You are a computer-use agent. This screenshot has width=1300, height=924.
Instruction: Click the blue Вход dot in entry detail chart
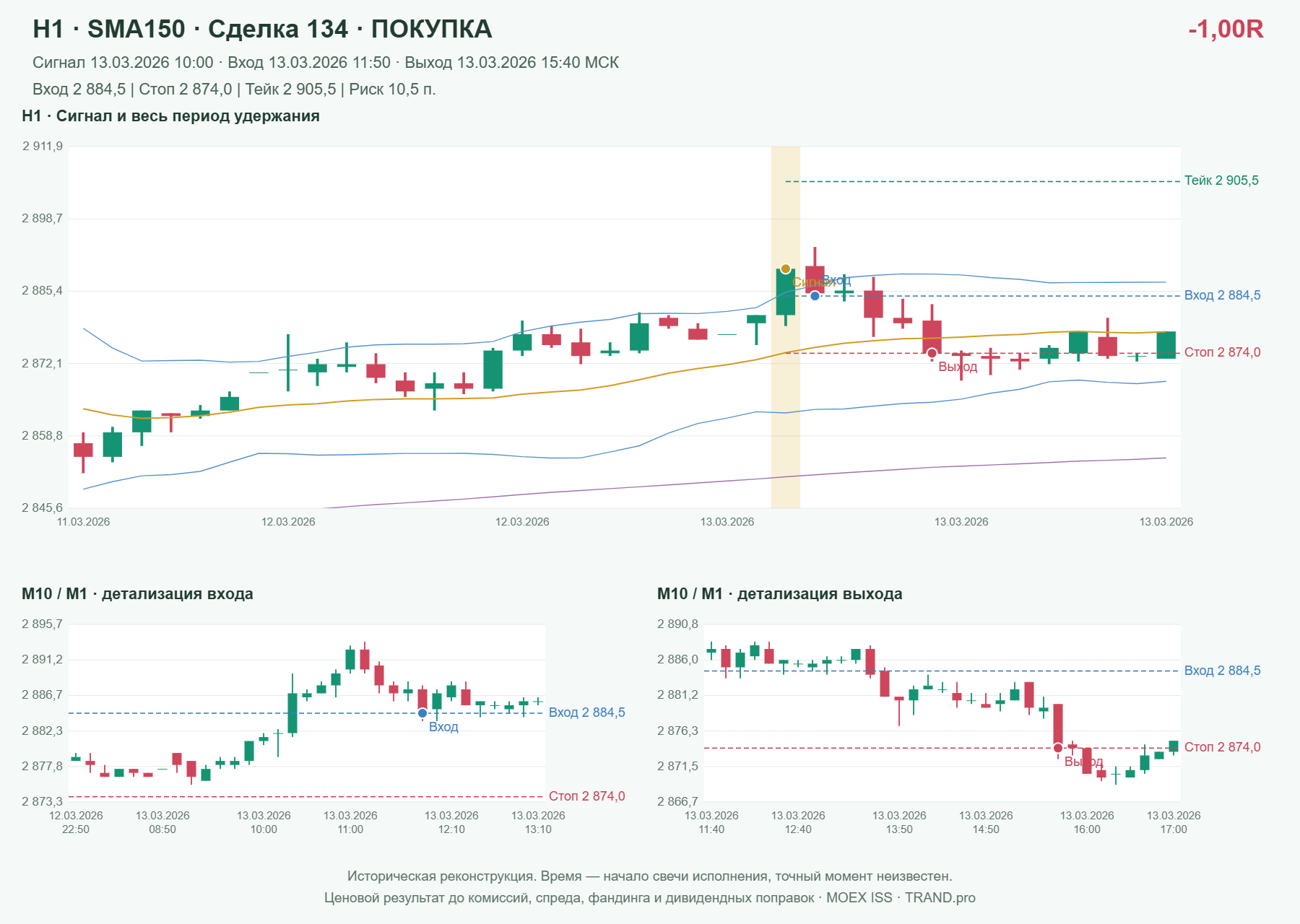[422, 713]
